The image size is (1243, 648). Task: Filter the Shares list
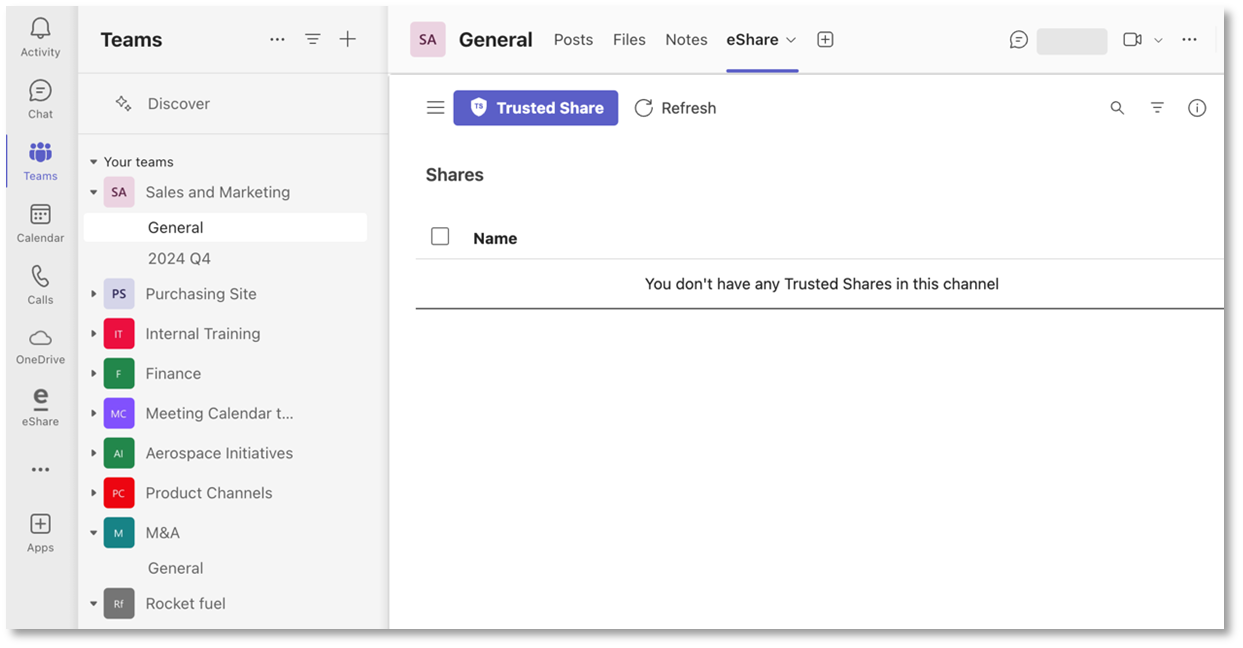coord(1157,108)
